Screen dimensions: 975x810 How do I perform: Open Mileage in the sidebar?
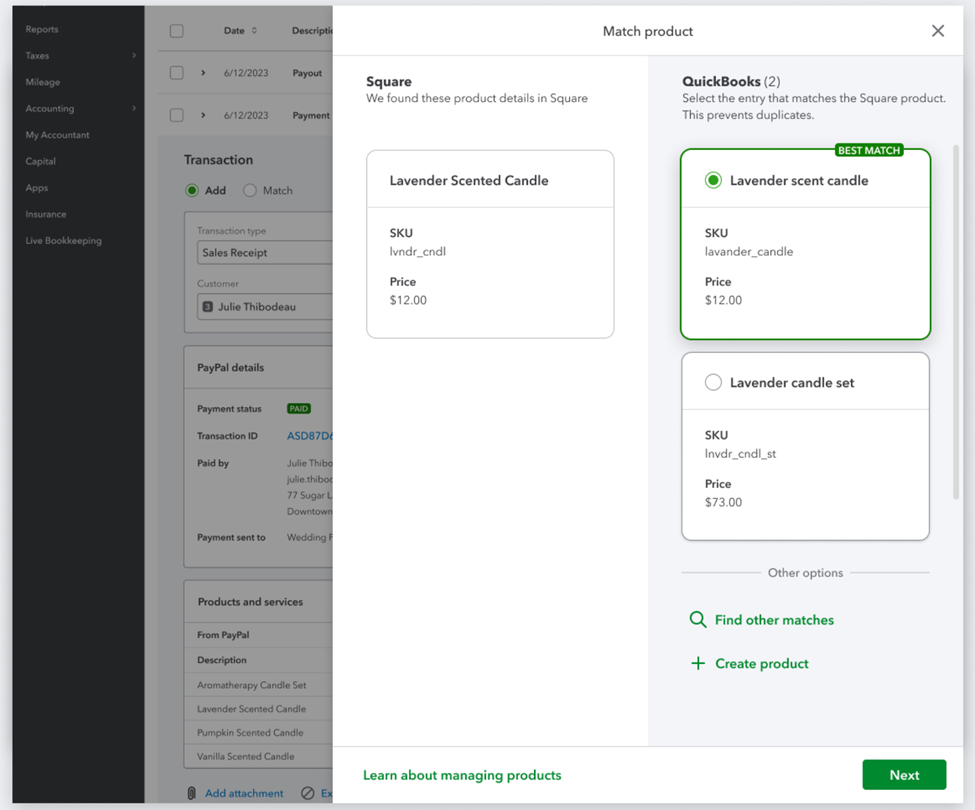(43, 82)
